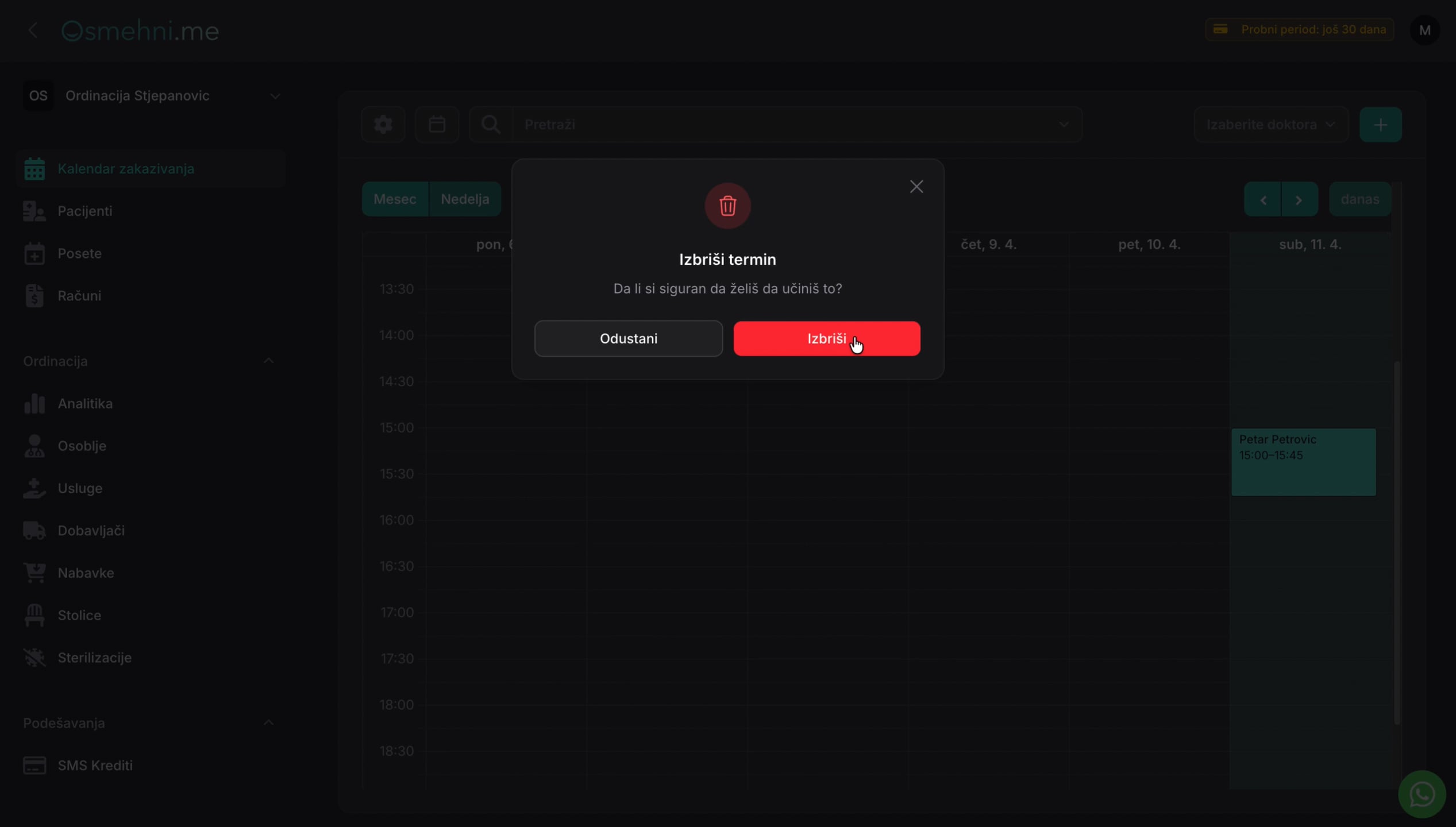Cancel with the Odustani button
This screenshot has width=1456, height=827.
click(629, 339)
